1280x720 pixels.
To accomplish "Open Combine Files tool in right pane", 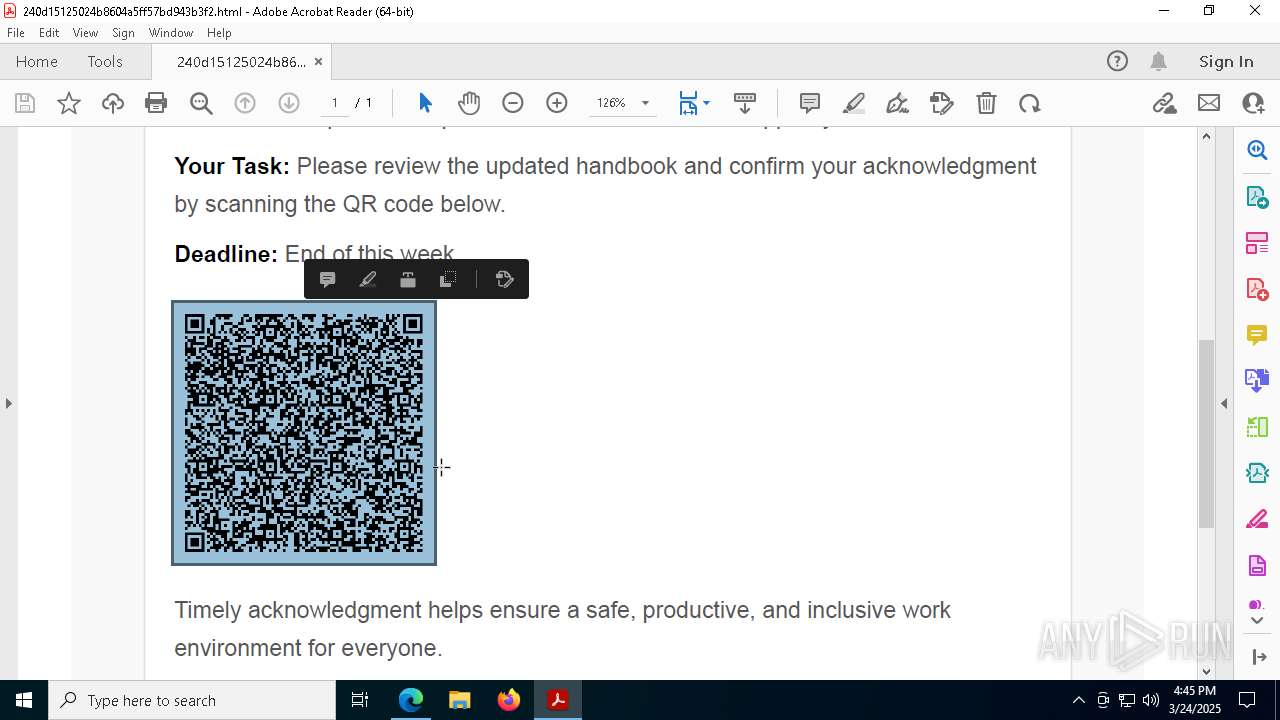I will point(1257,380).
